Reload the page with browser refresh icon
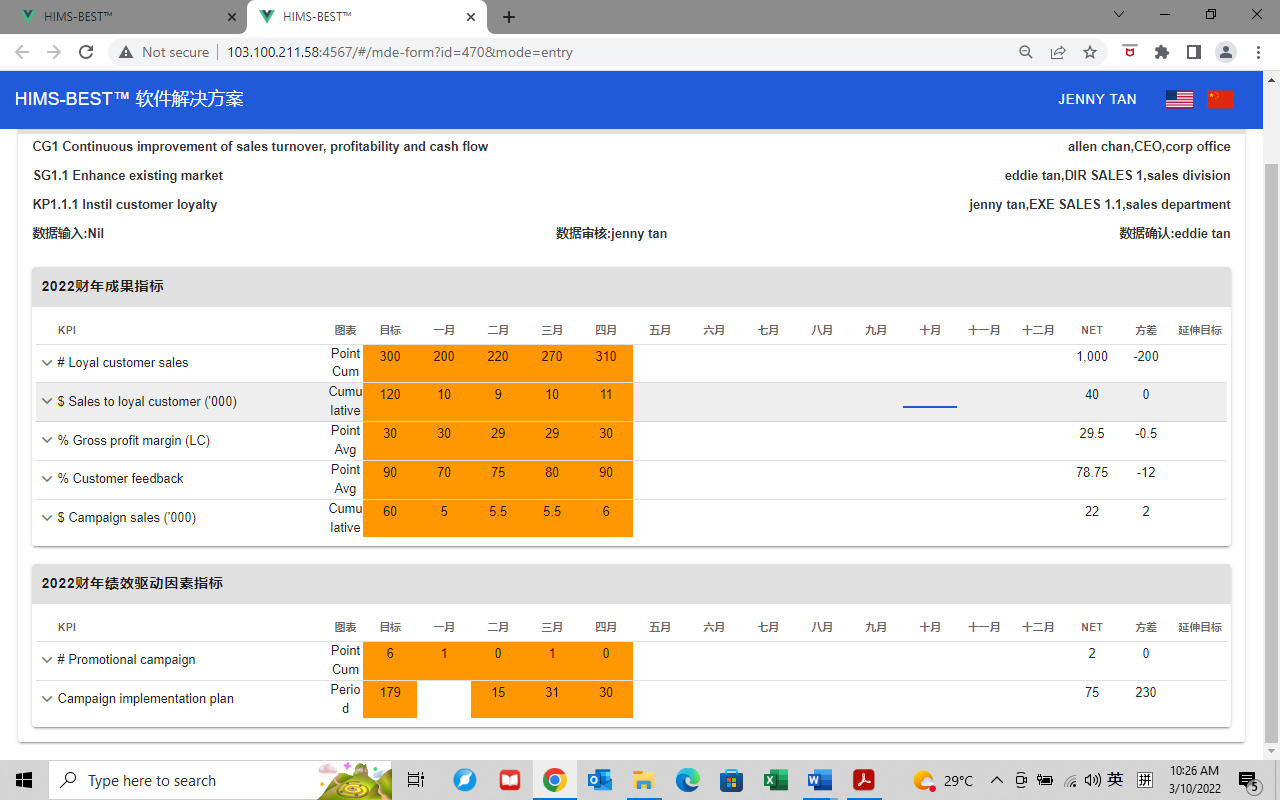The width and height of the screenshot is (1280, 800). coord(86,52)
